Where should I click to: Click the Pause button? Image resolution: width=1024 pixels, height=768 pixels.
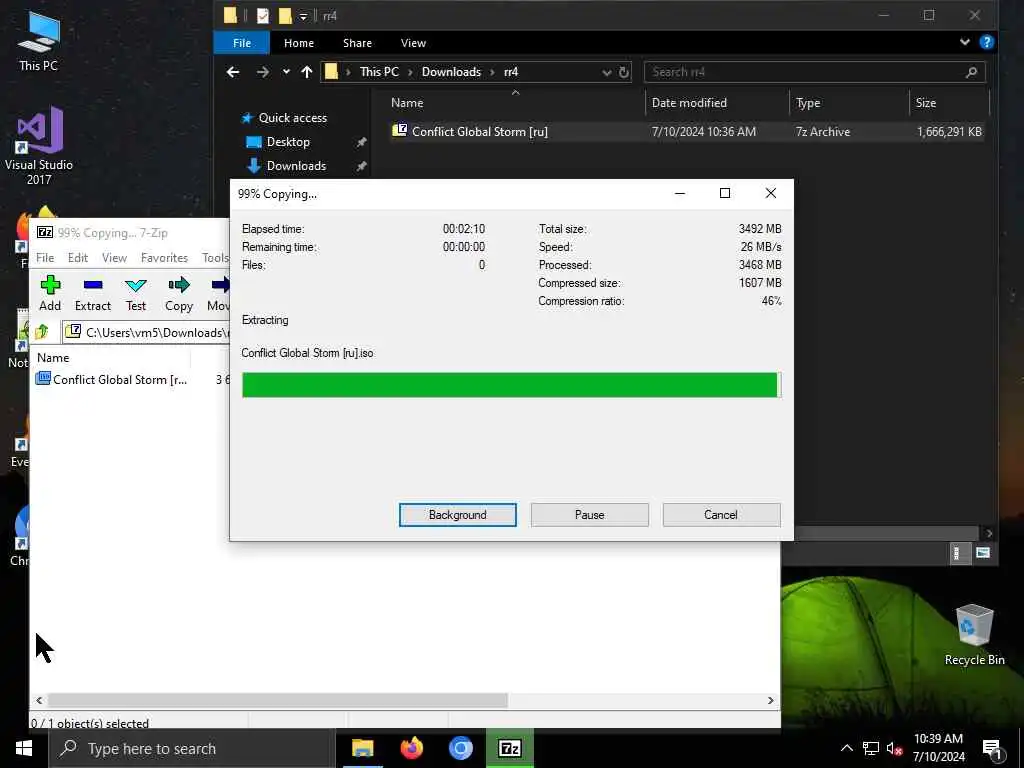click(x=590, y=515)
